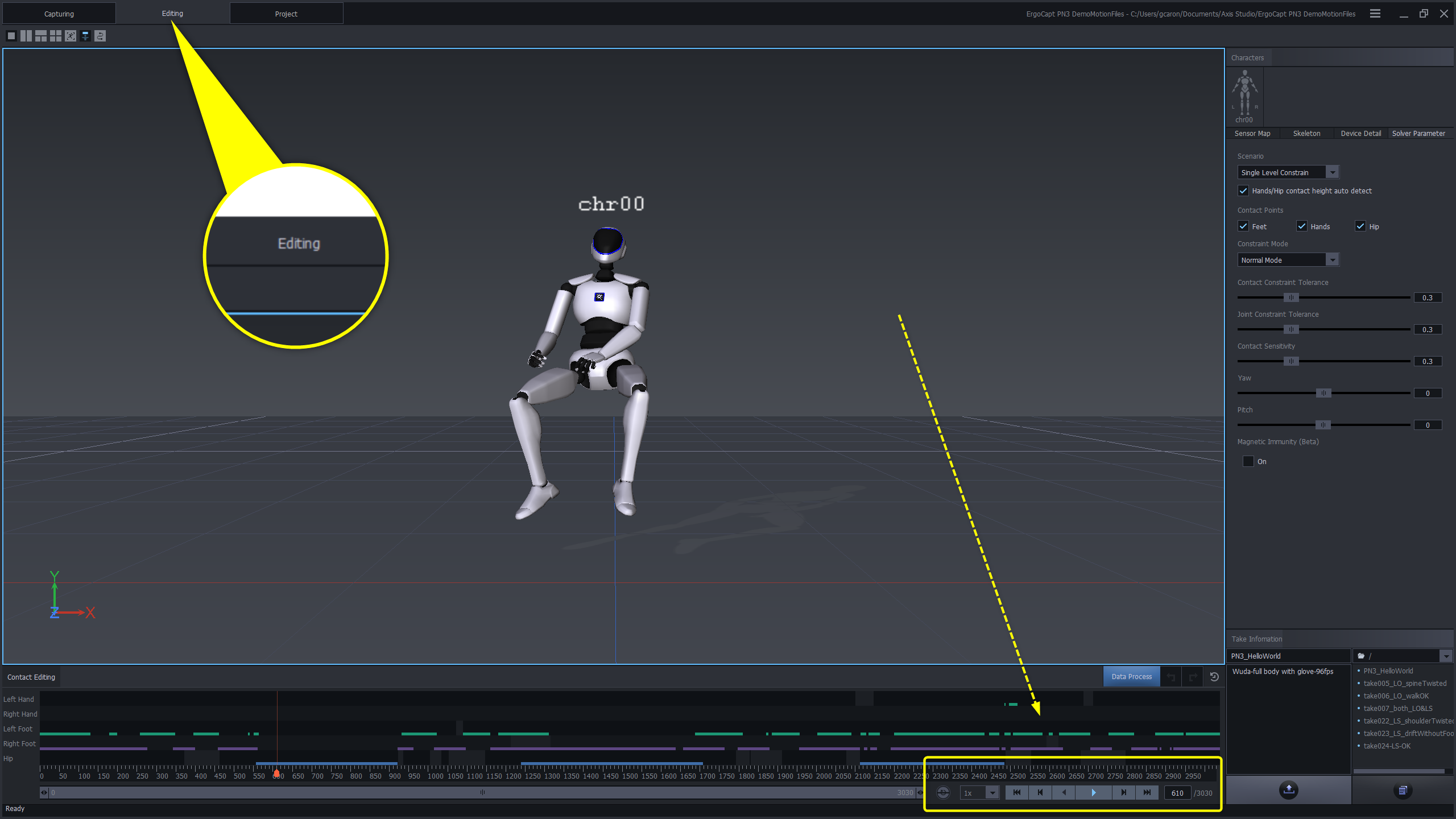Uncheck the Hands contact point

pyautogui.click(x=1301, y=226)
